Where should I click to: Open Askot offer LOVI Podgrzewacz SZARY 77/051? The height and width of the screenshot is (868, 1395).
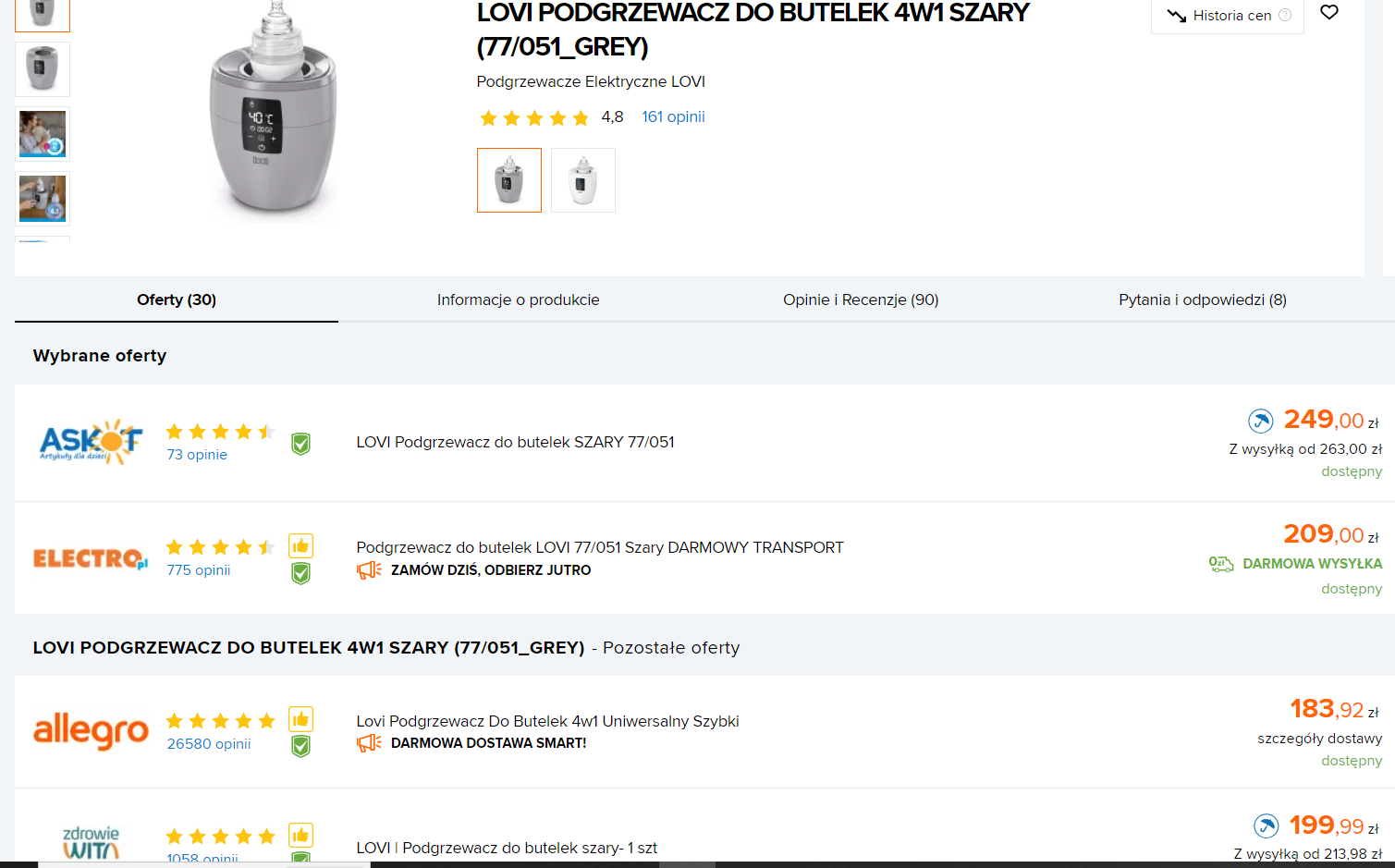coord(516,442)
